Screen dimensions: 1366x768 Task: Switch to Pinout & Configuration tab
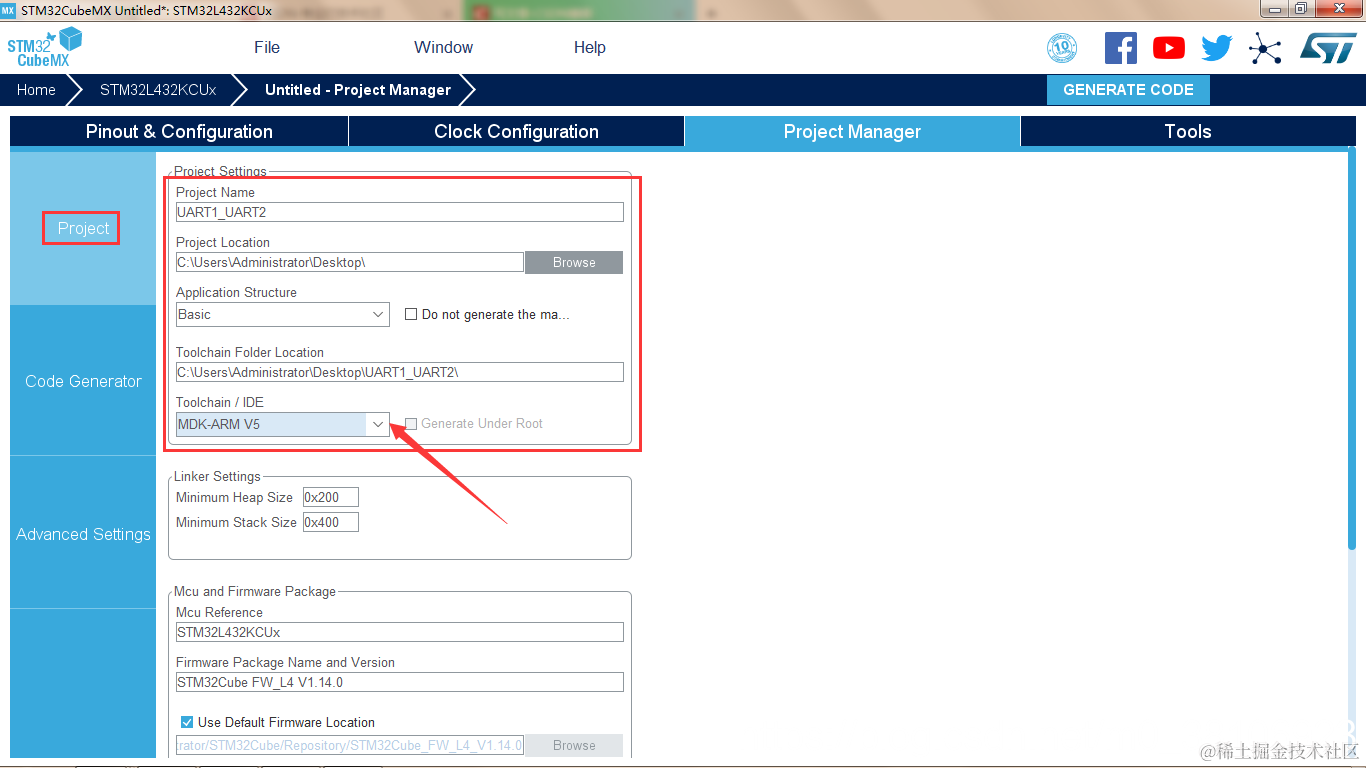click(x=179, y=131)
